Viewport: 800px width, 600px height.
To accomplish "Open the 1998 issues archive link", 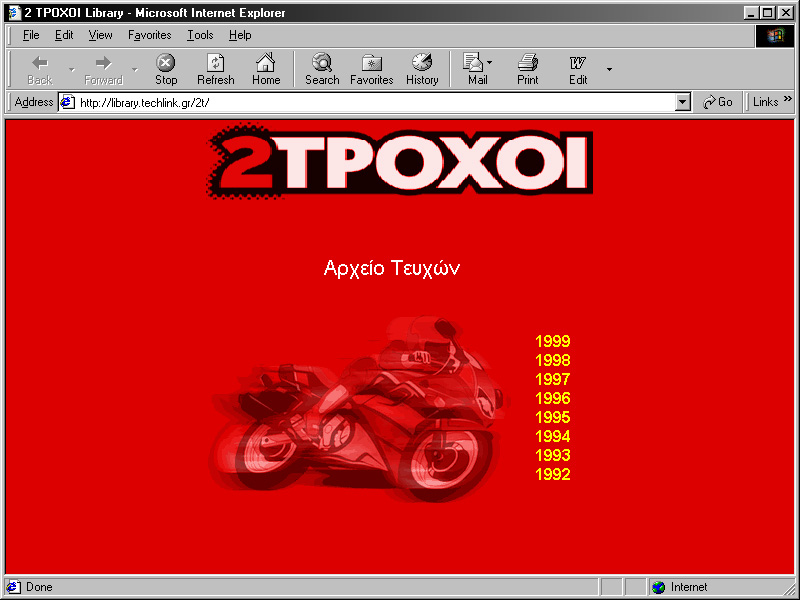I will [553, 360].
